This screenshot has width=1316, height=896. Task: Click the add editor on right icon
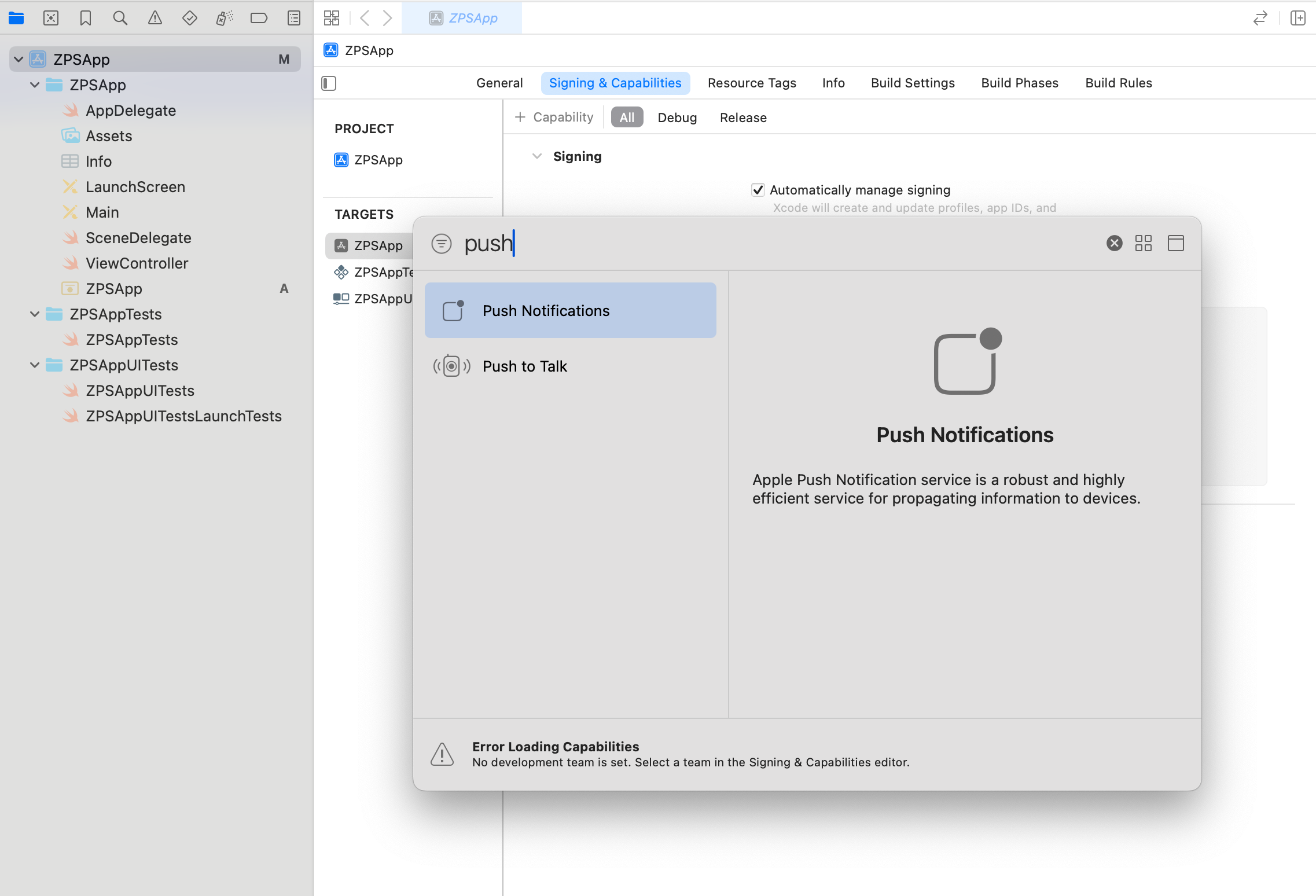1297,18
